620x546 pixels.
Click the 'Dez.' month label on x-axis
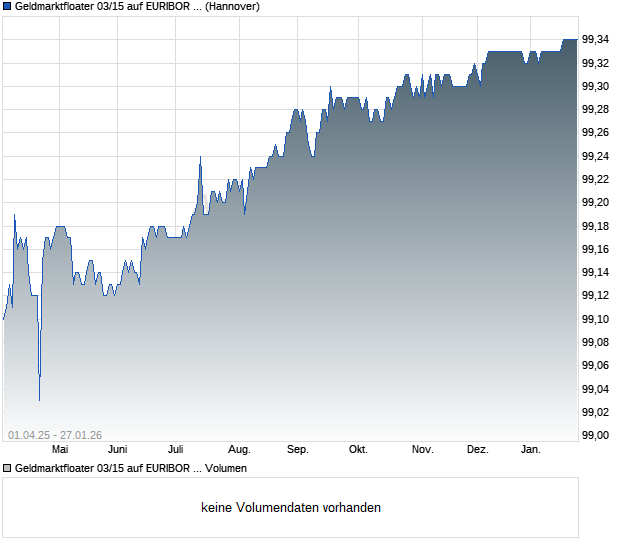(x=478, y=450)
